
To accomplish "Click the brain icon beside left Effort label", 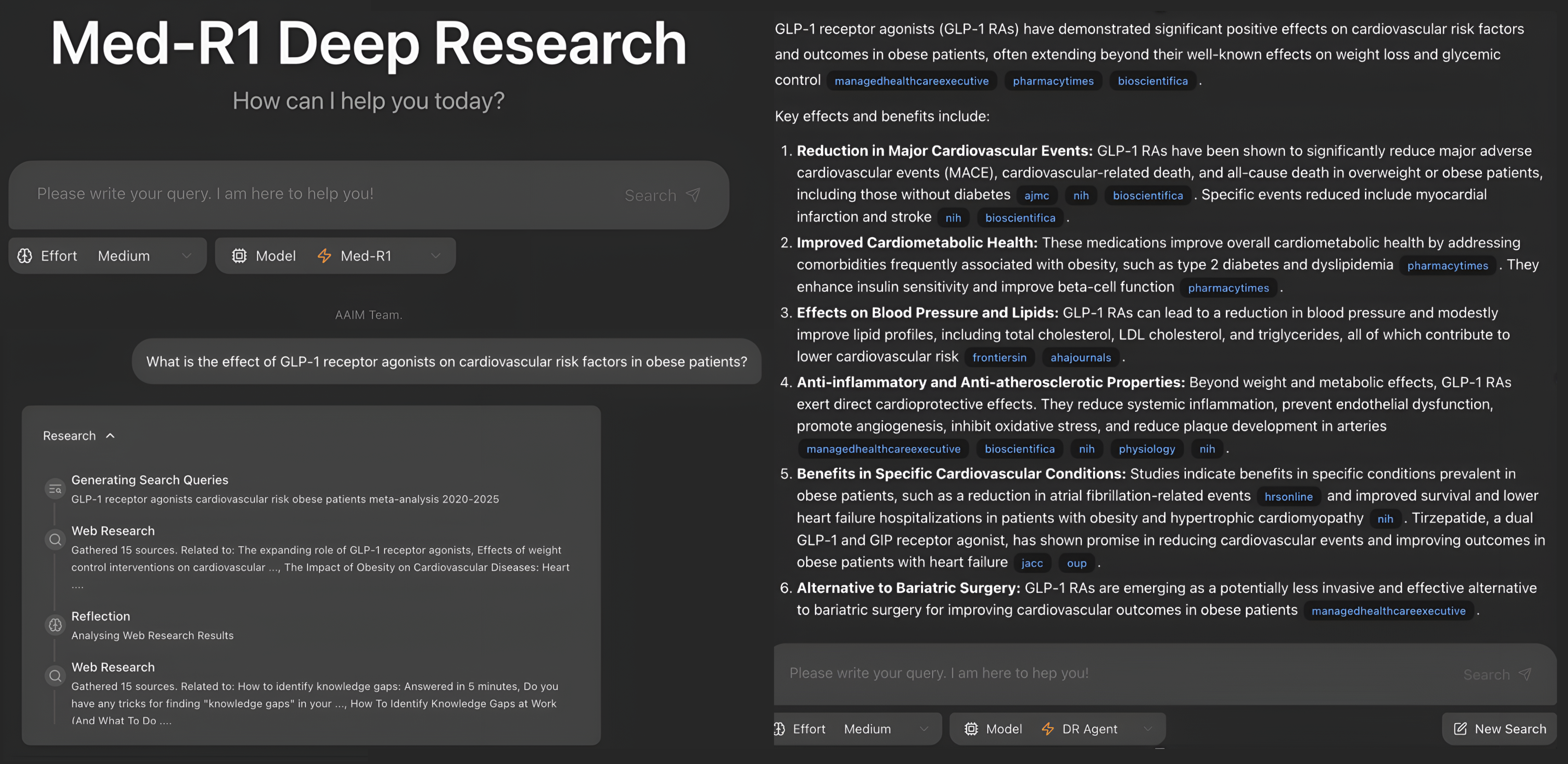I will (x=25, y=256).
